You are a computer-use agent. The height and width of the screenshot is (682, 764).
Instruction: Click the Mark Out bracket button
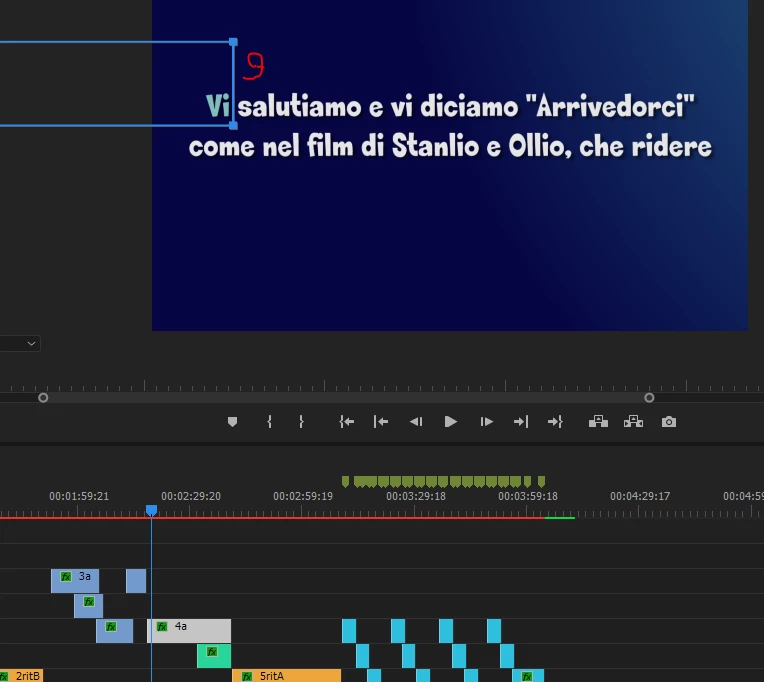pos(301,422)
